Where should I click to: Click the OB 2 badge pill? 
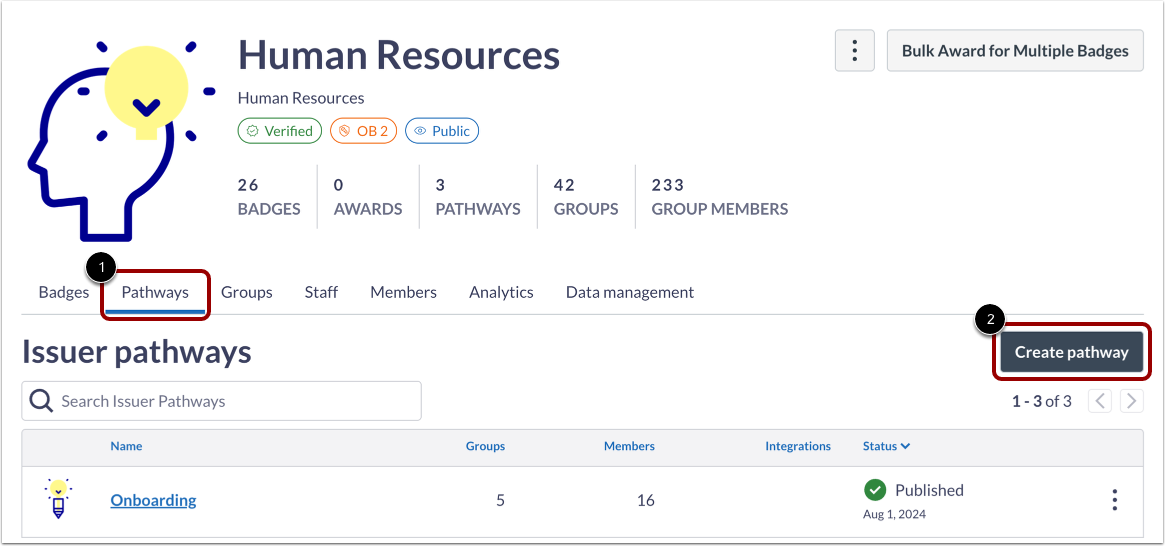click(364, 131)
